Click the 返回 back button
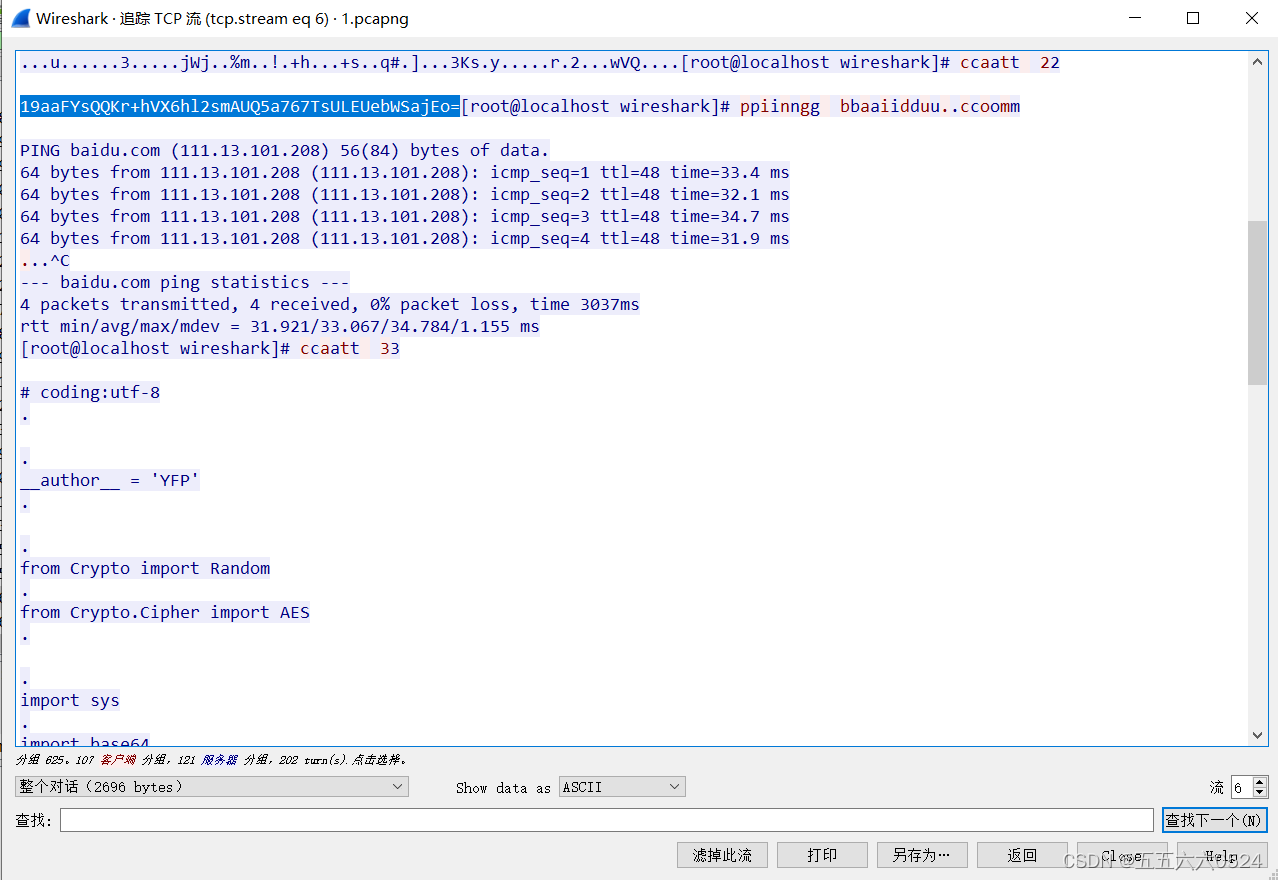The width and height of the screenshot is (1278, 880). pos(1022,855)
